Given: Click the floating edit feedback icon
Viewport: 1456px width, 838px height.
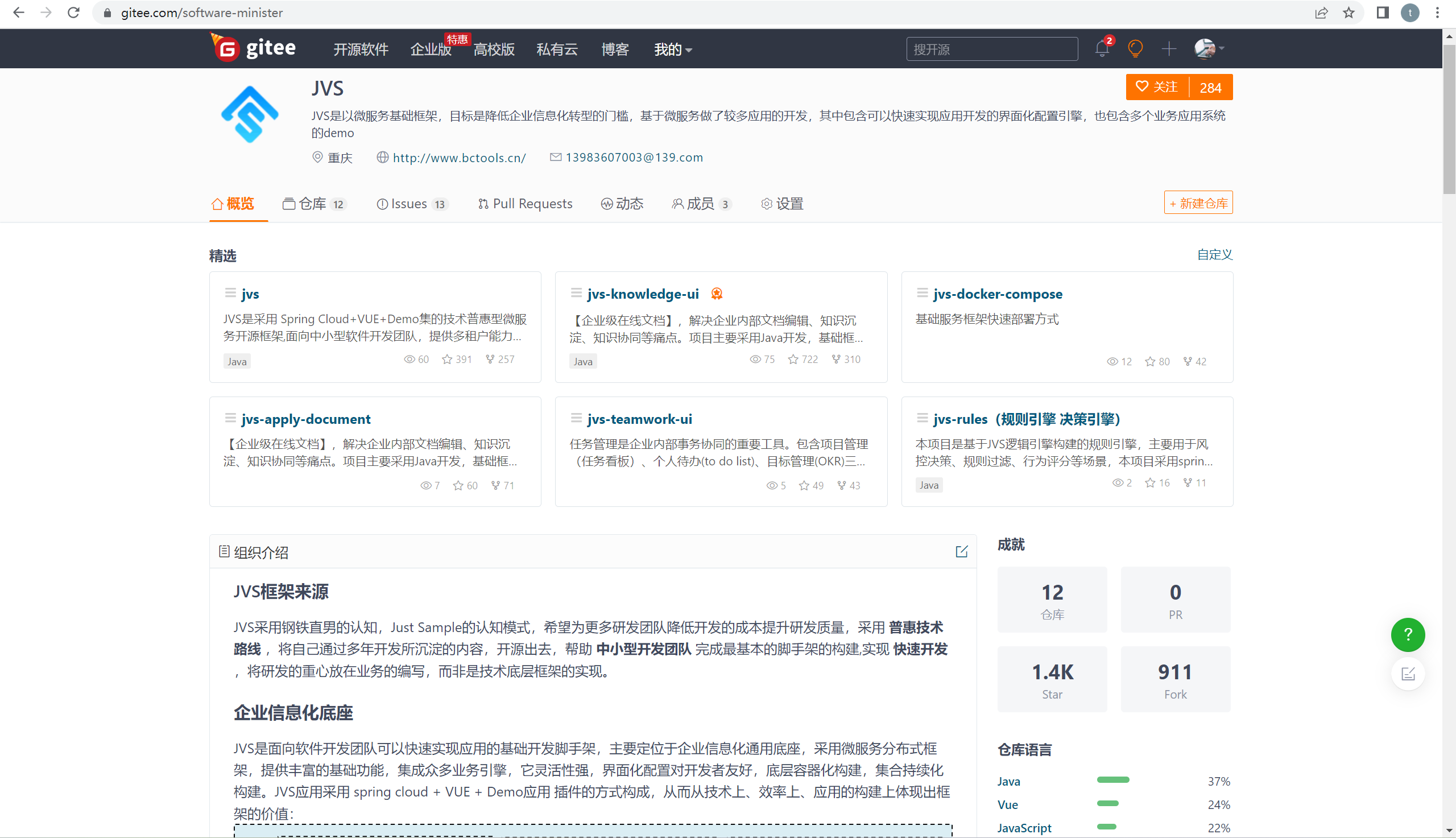Looking at the screenshot, I should (1408, 674).
